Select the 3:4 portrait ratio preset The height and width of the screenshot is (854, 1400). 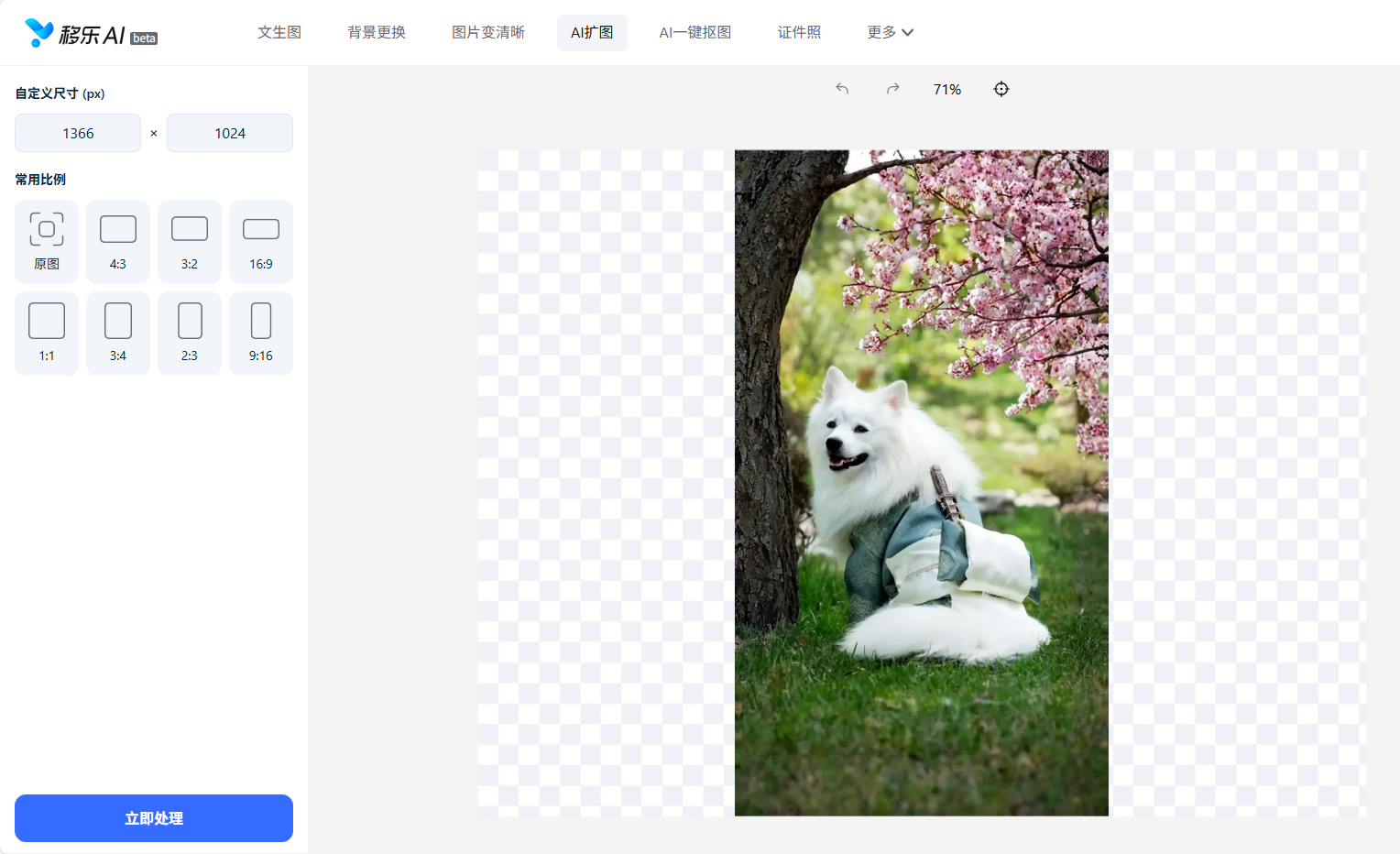pyautogui.click(x=118, y=333)
